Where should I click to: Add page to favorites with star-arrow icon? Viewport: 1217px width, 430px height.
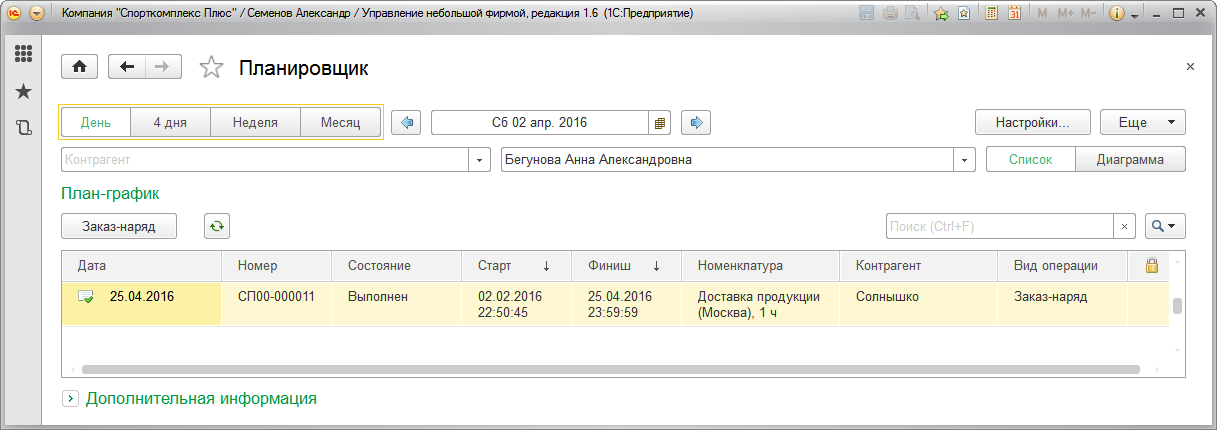coord(941,14)
